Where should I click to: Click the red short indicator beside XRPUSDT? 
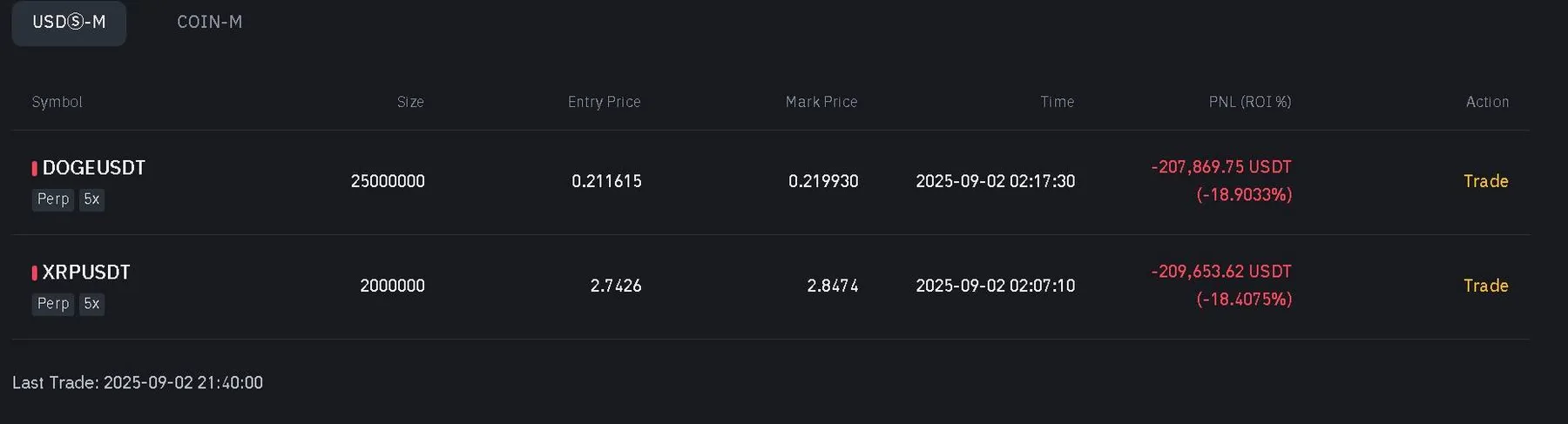pyautogui.click(x=35, y=273)
